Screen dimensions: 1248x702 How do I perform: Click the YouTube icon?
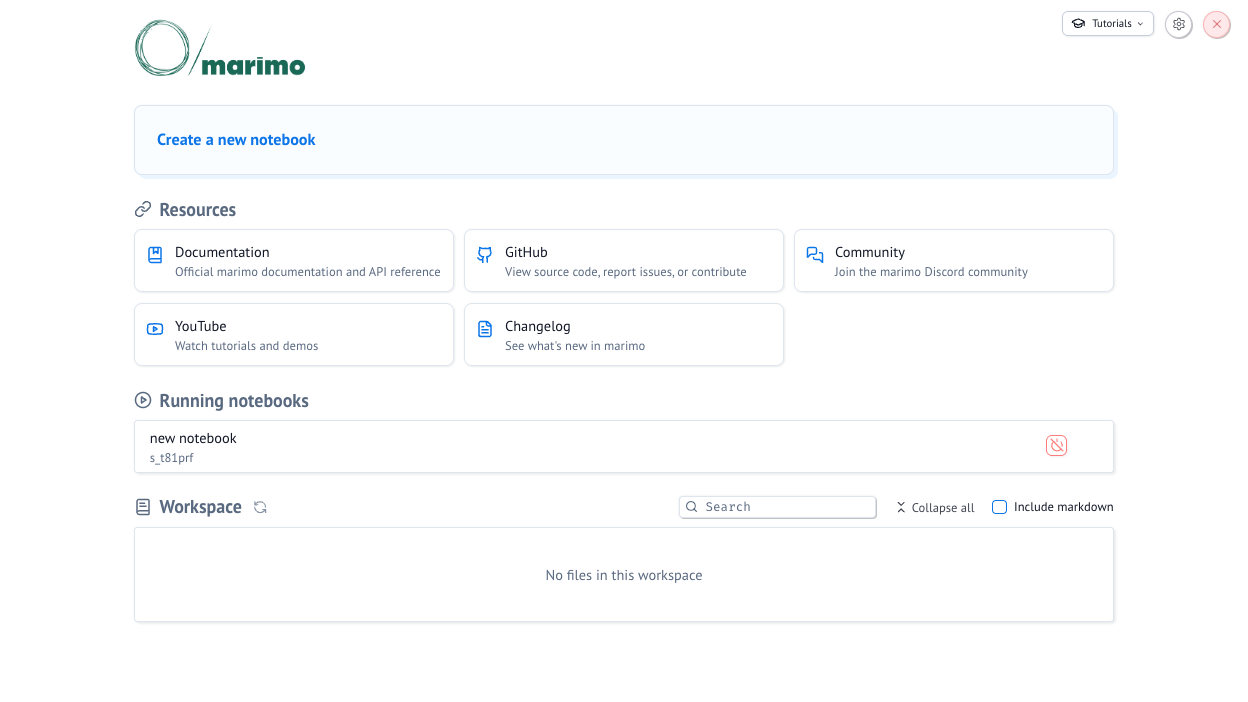tap(155, 329)
